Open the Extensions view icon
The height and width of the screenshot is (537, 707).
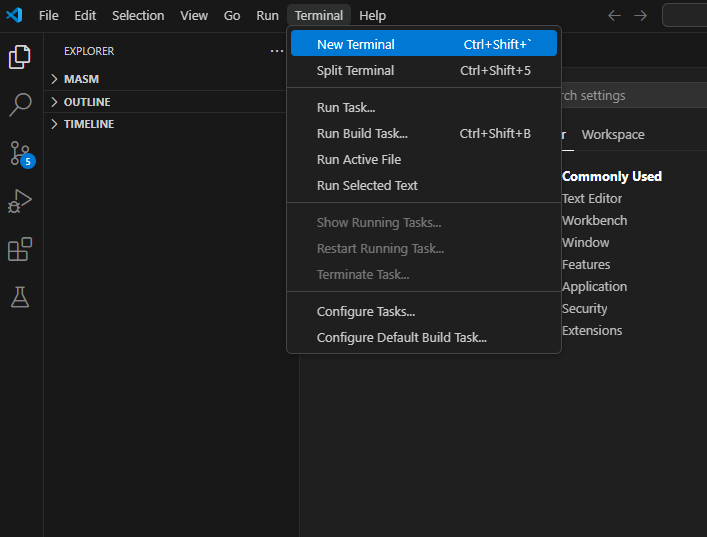[20, 249]
